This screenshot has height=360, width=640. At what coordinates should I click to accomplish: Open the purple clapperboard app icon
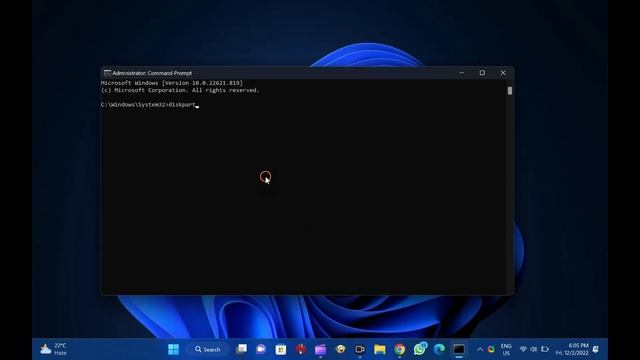[x=320, y=349]
